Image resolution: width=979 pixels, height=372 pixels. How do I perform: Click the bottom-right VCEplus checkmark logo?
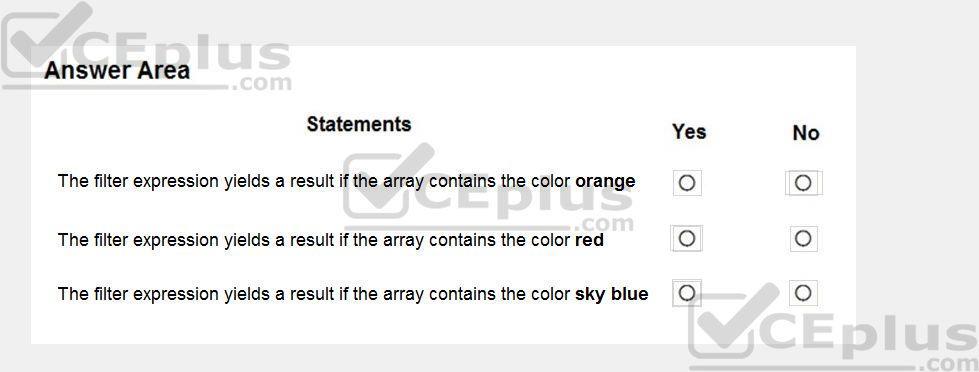point(735,321)
